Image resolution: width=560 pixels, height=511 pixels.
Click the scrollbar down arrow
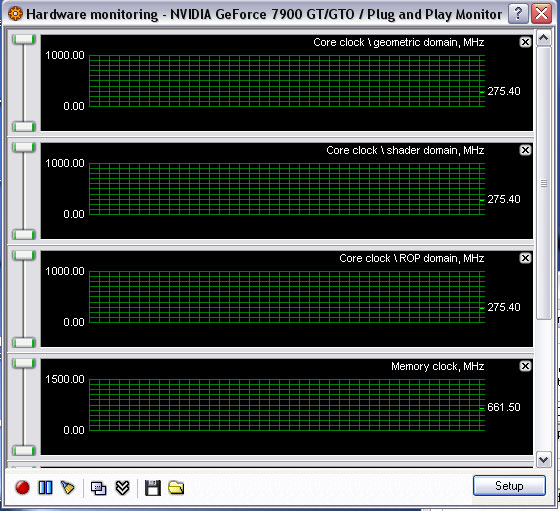click(x=544, y=460)
